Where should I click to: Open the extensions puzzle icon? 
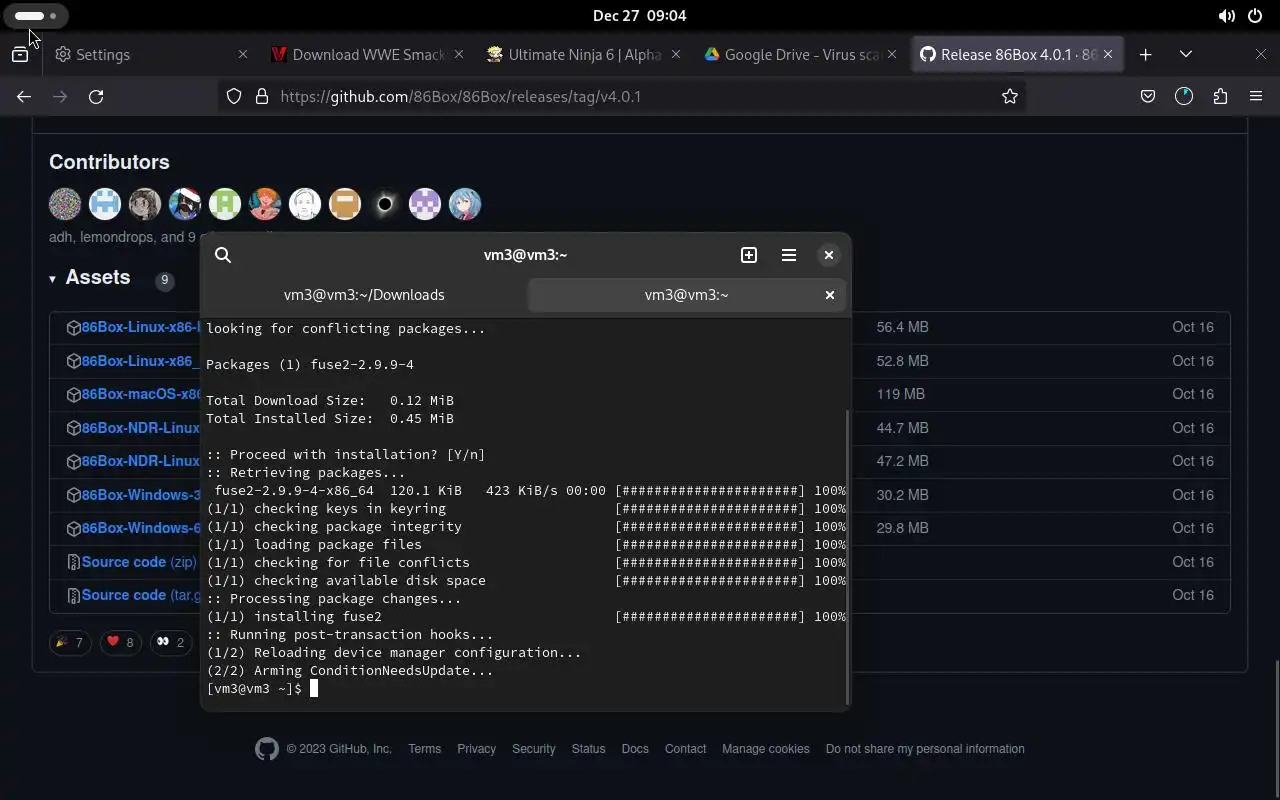[x=1220, y=97]
